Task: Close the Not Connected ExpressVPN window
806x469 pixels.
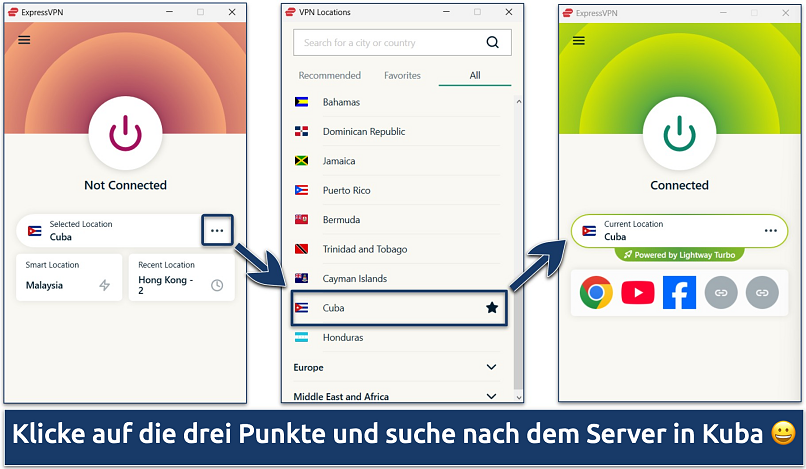Action: coord(232,12)
